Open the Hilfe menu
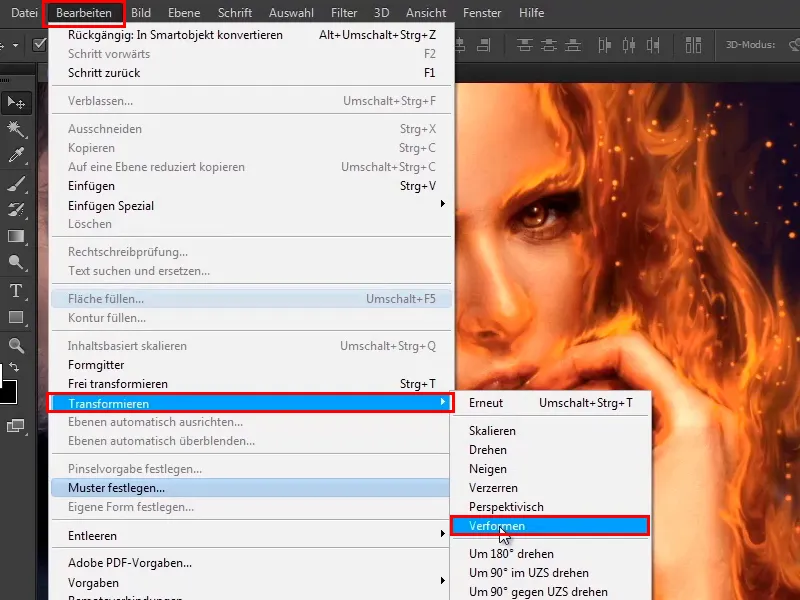This screenshot has width=800, height=600. coord(532,13)
